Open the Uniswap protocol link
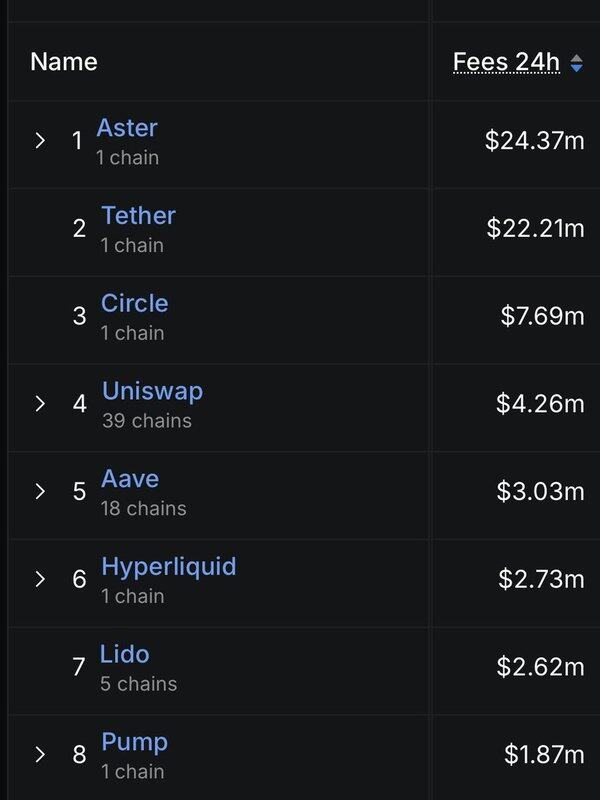This screenshot has height=800, width=600. (153, 392)
